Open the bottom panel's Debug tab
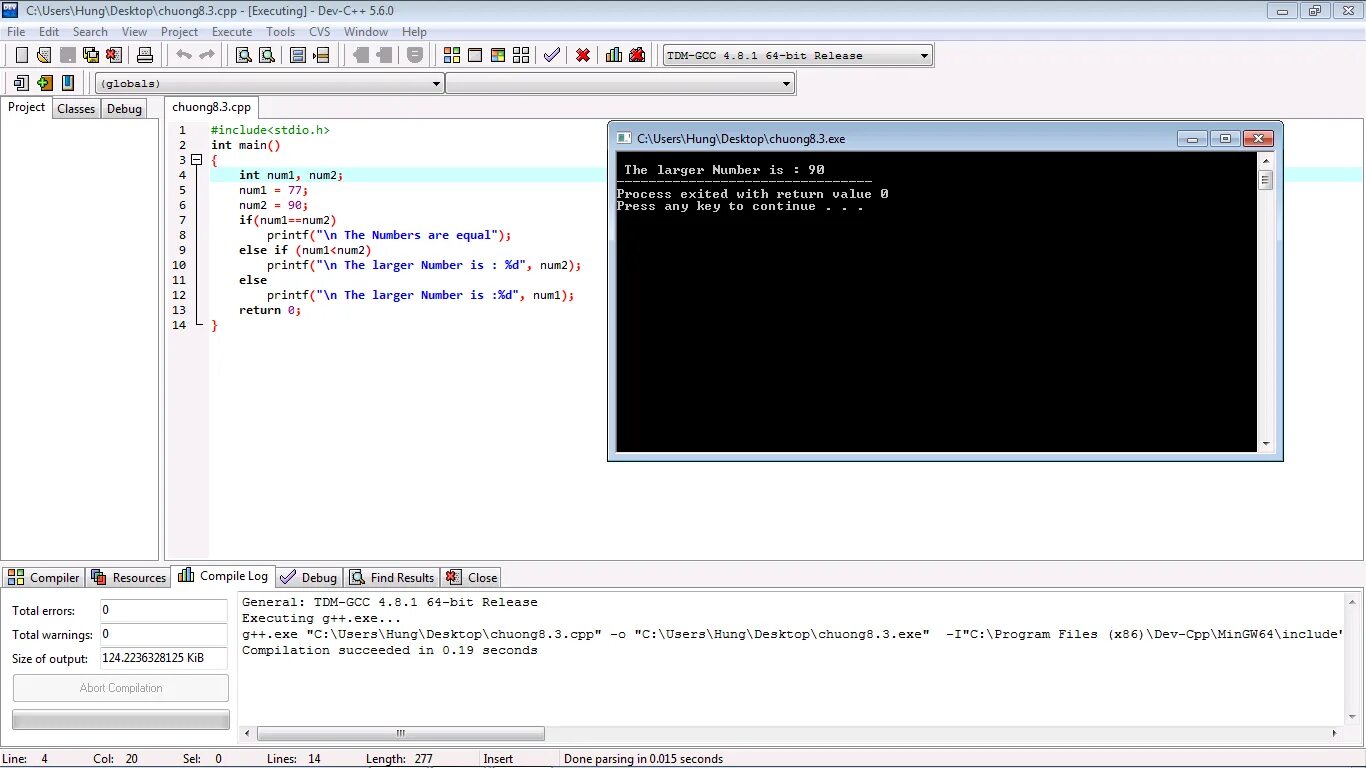Screen dimensions: 1366x768 (309, 577)
